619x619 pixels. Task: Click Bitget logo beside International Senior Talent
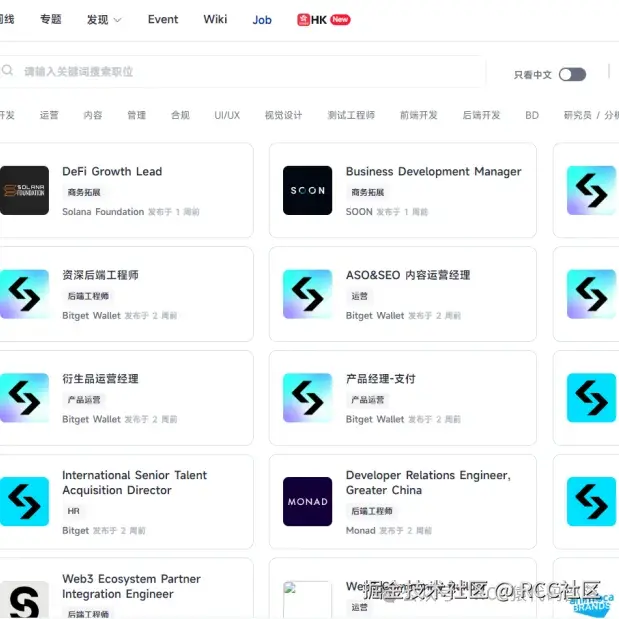(24, 501)
